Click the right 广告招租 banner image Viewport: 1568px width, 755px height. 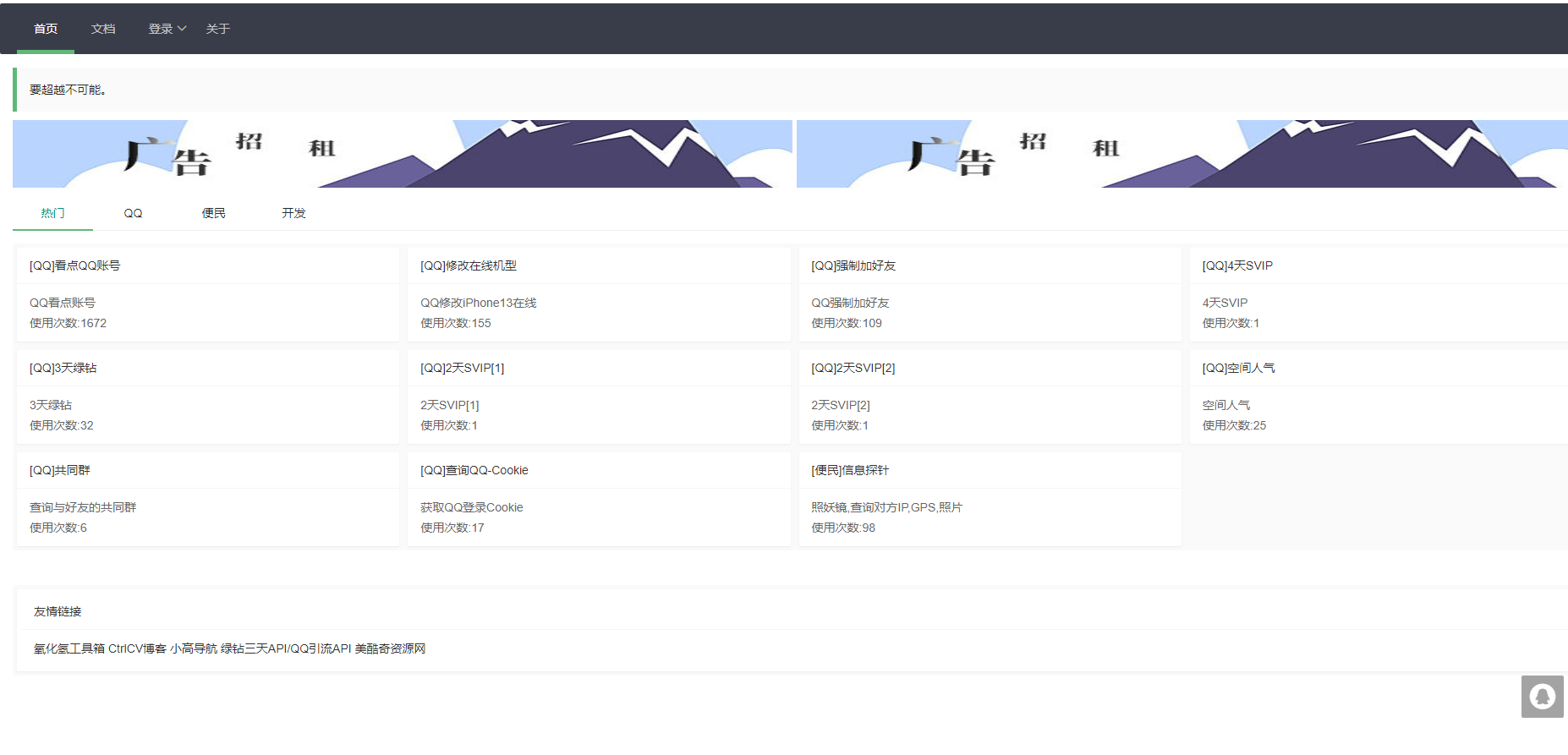(1181, 154)
